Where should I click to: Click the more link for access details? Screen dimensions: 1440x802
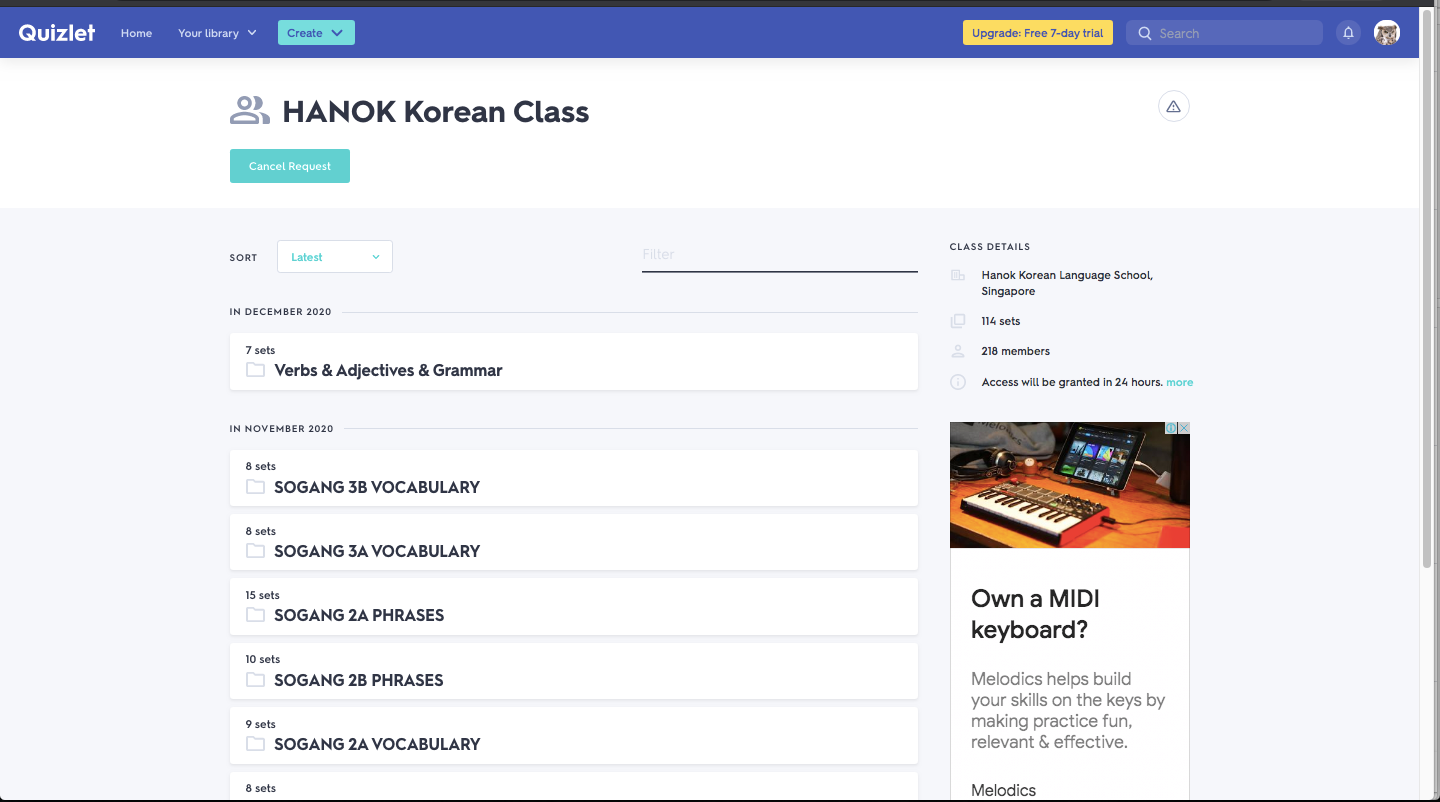(x=1180, y=382)
